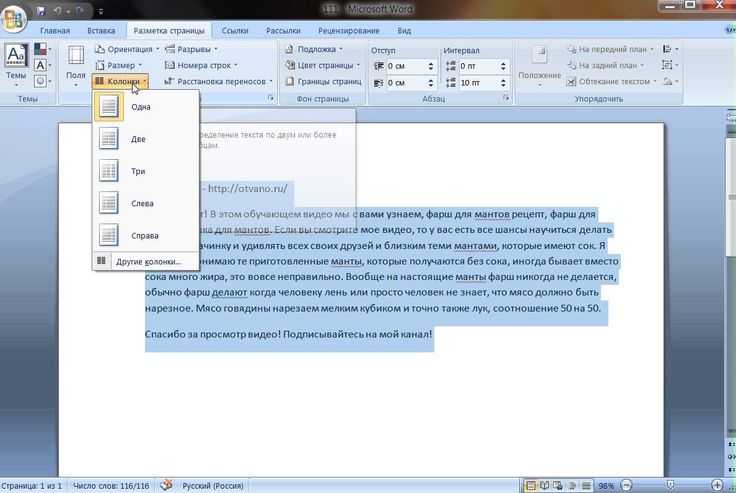Choose two columns (Две) option
This screenshot has height=493, width=736.
click(x=146, y=139)
